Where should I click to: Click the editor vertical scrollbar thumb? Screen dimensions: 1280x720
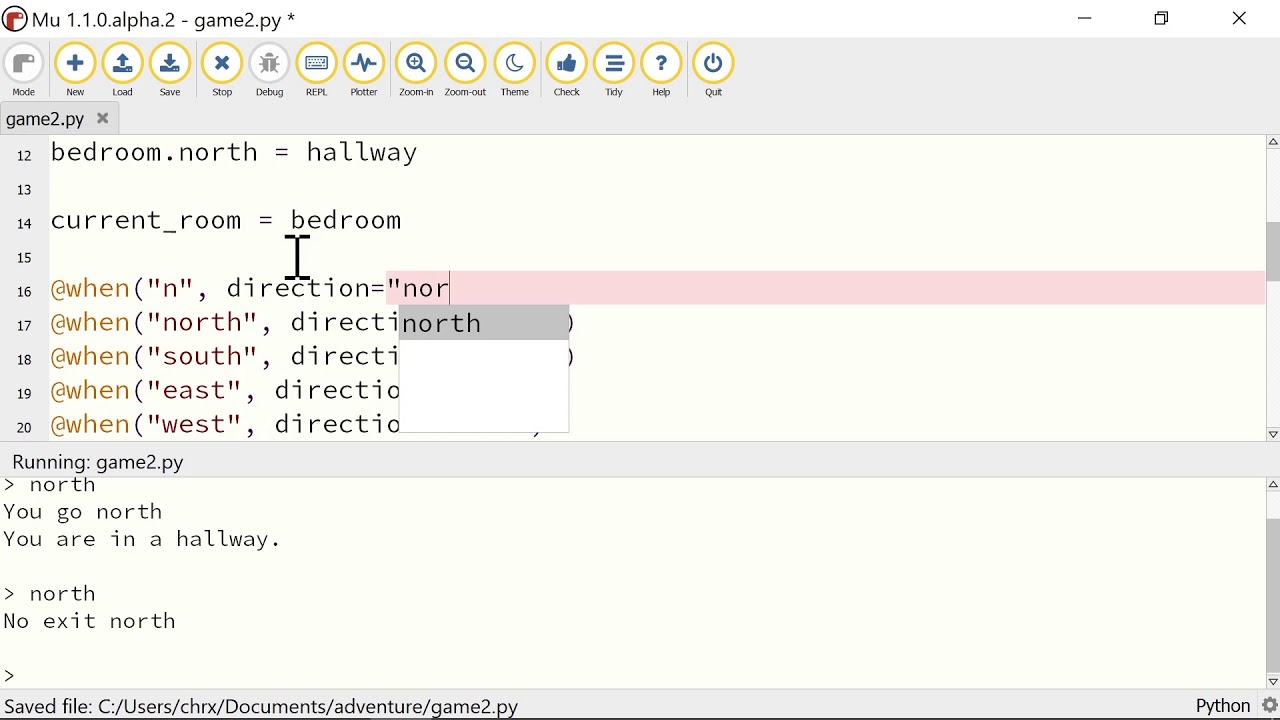[x=1273, y=252]
